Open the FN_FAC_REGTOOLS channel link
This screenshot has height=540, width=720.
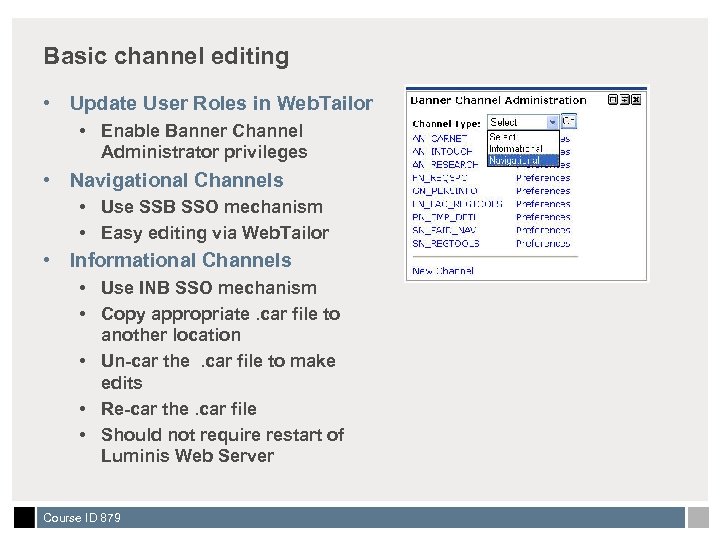point(457,203)
